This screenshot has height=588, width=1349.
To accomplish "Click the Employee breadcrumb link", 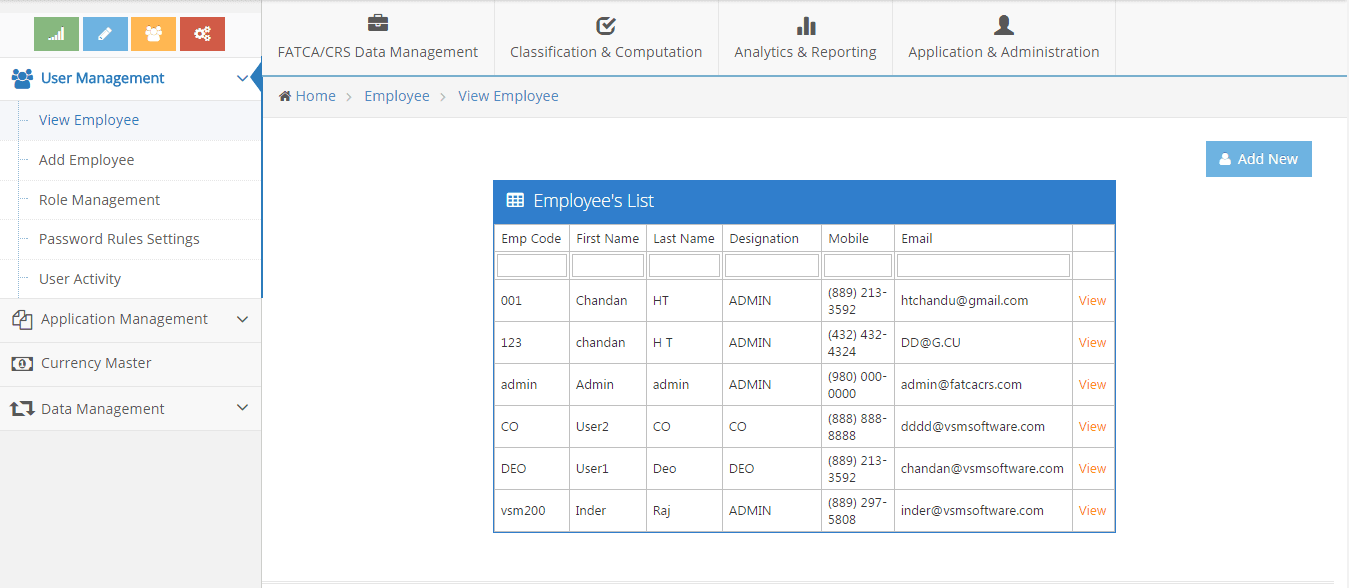I will point(396,96).
